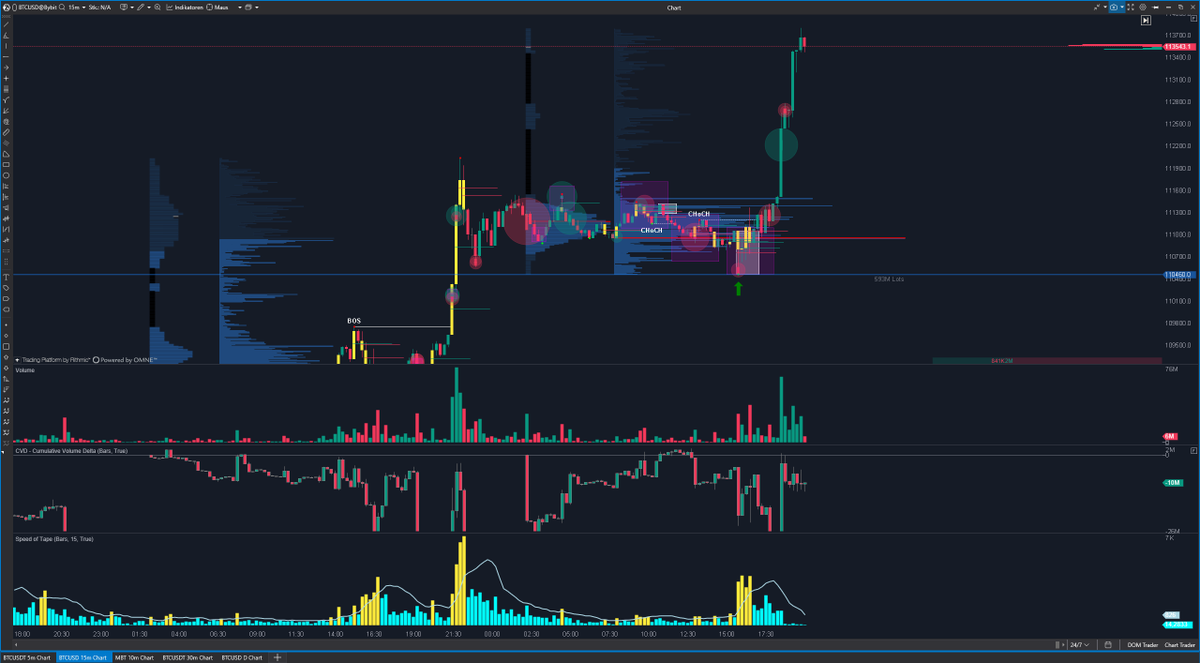Click the chart type icon in top toolbar

pos(123,8)
